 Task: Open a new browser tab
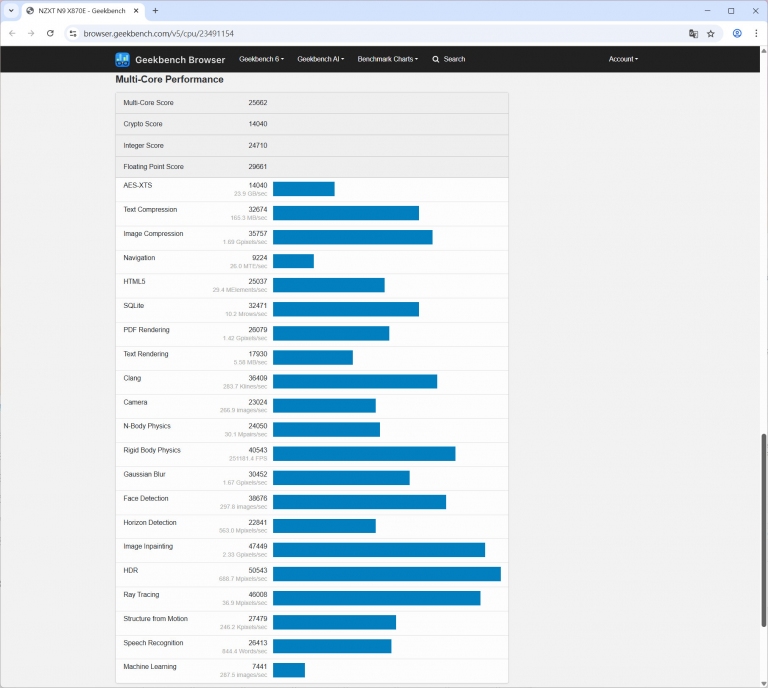coord(155,10)
